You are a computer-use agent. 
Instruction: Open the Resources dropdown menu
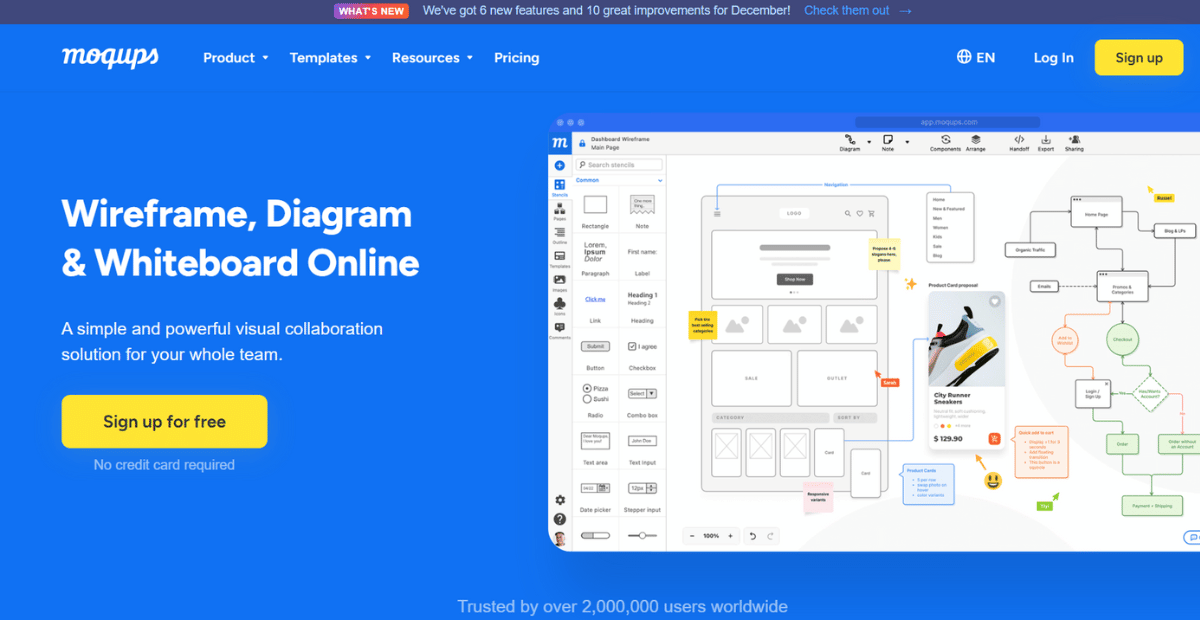(432, 58)
